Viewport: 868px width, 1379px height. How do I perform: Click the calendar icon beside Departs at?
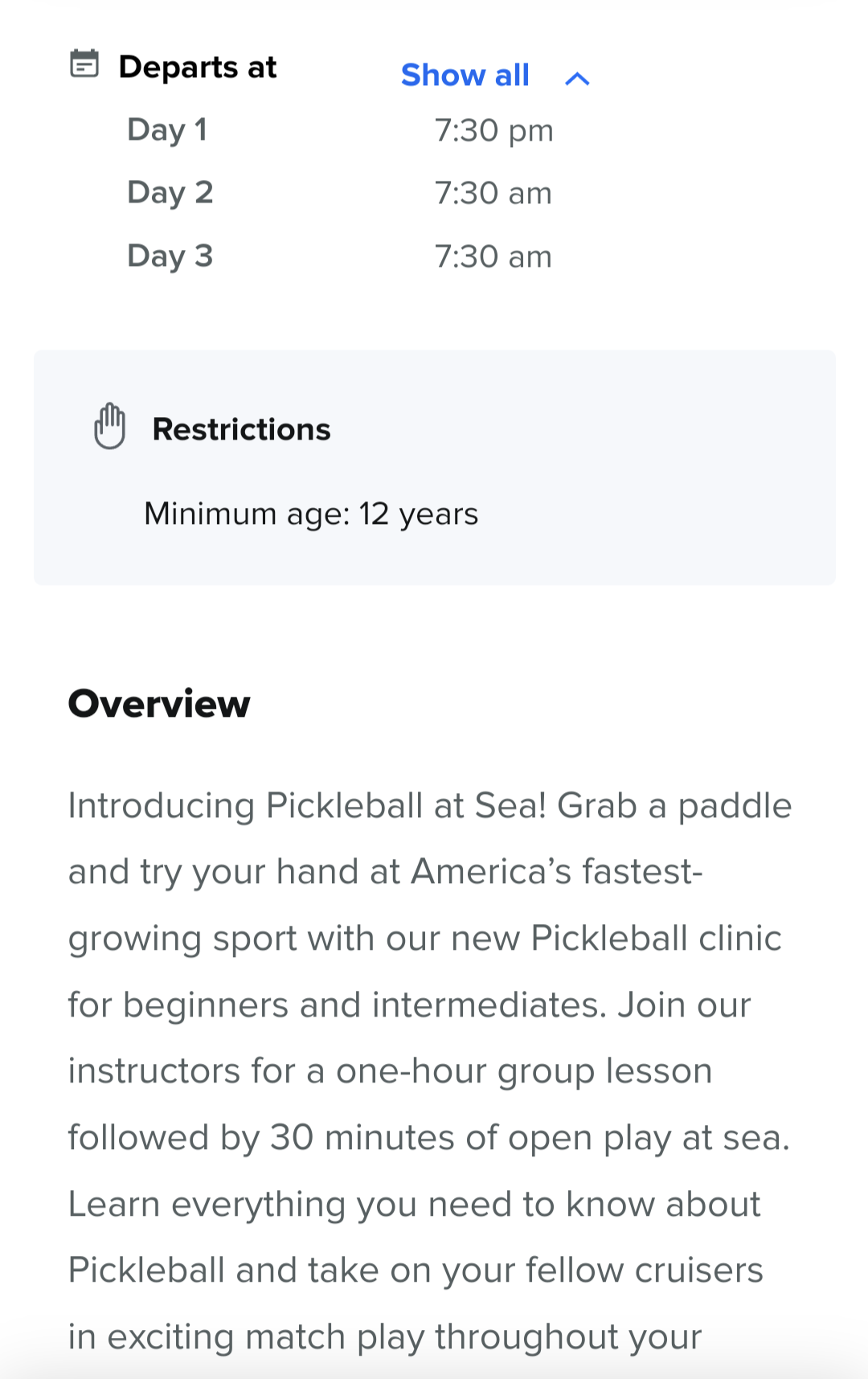[84, 63]
